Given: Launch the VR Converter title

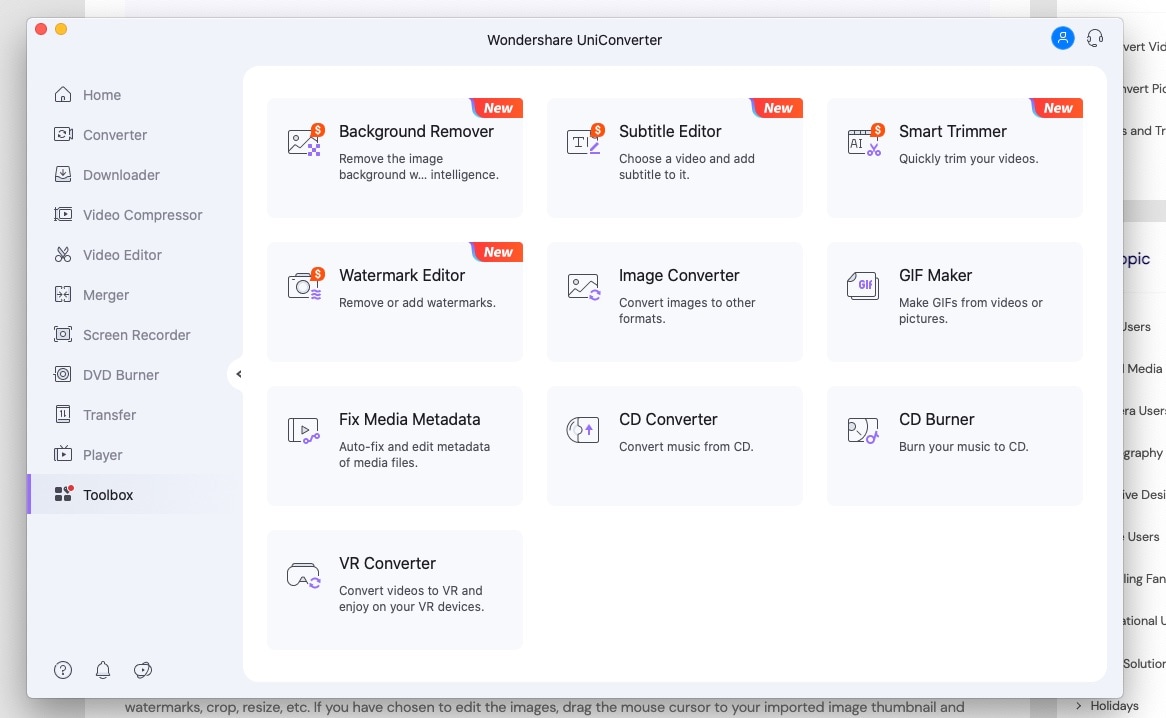Looking at the screenshot, I should (387, 563).
